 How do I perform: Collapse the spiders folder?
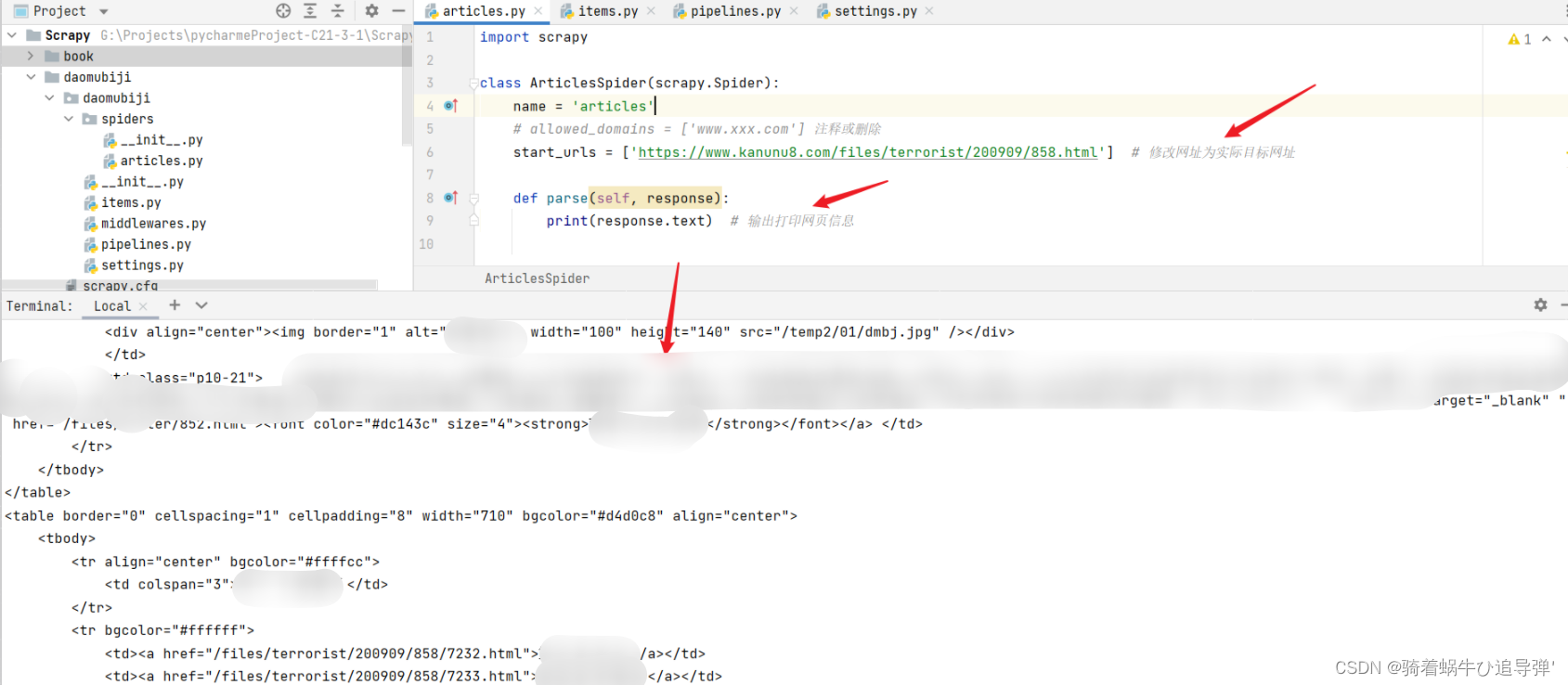point(68,119)
